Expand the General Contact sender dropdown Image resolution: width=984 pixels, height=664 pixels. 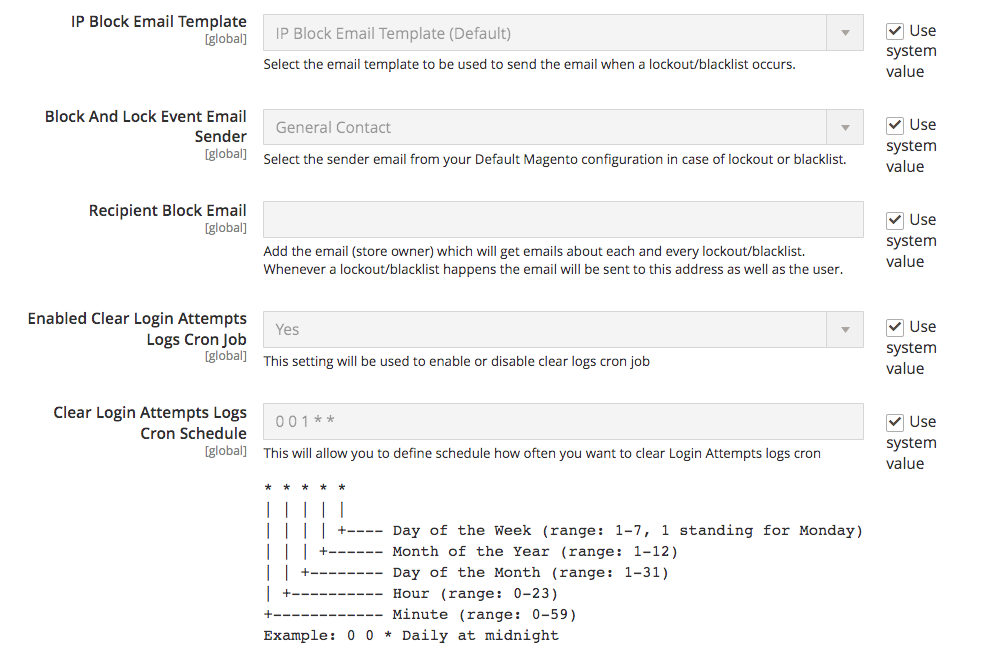click(x=563, y=128)
